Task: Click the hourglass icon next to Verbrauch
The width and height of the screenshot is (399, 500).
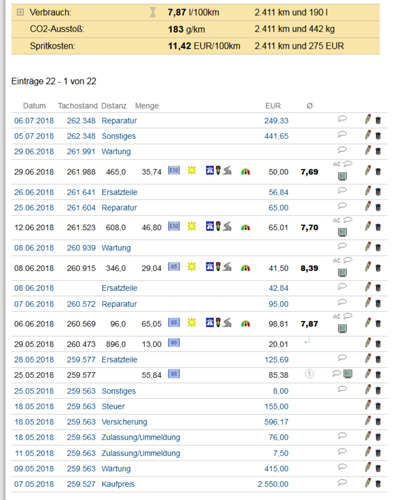Action: 153,12
